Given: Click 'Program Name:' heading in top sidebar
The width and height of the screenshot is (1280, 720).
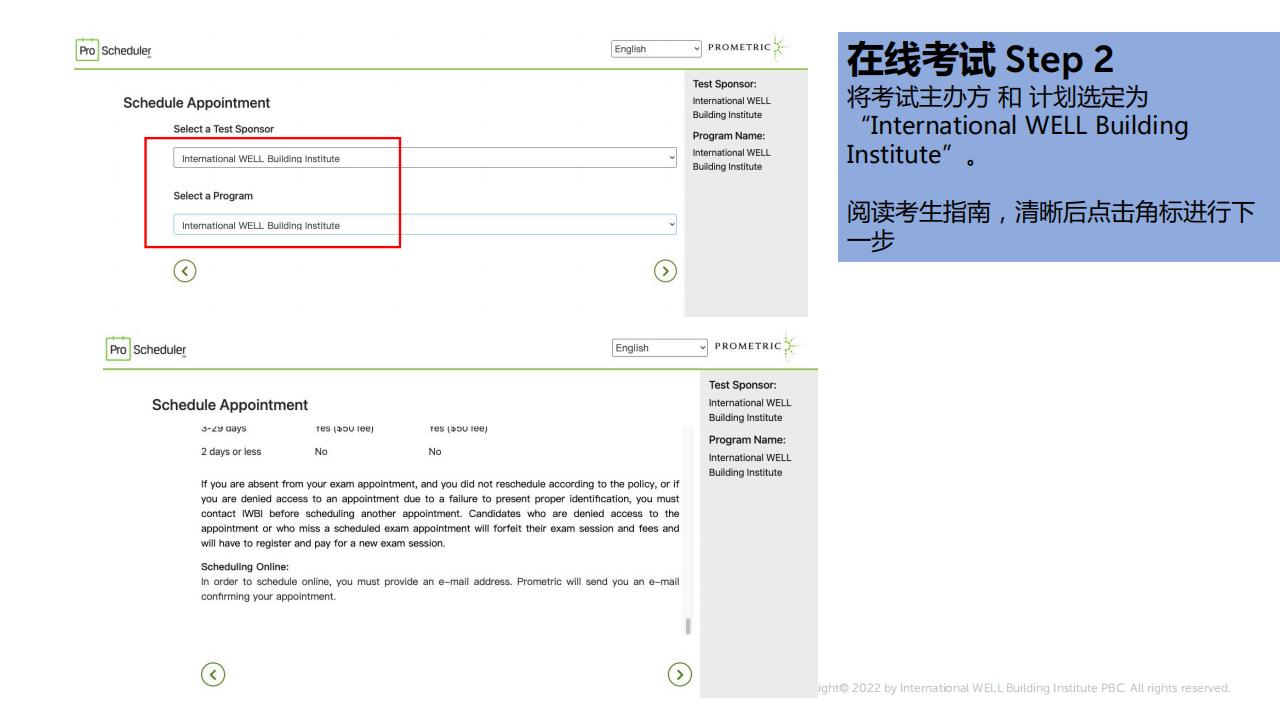Looking at the screenshot, I should pos(728,136).
